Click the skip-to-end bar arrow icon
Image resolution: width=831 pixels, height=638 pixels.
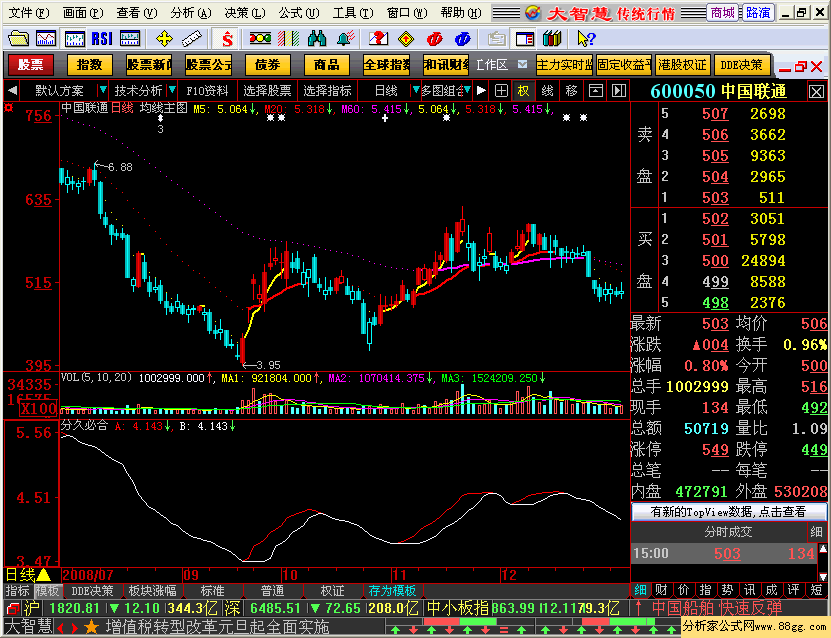(618, 91)
